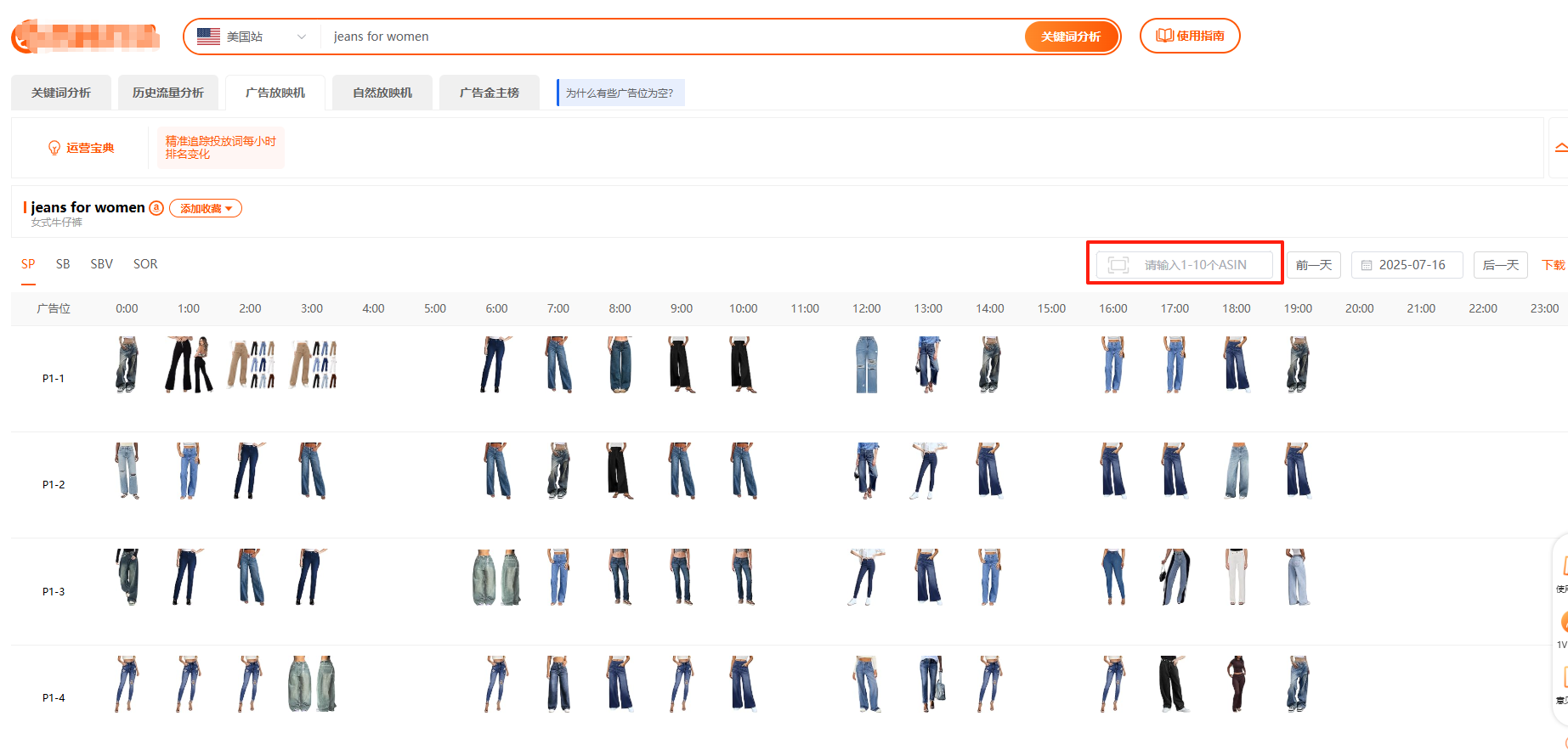This screenshot has height=750, width=1568.
Task: Go to next day with 后一天
Action: point(1501,265)
